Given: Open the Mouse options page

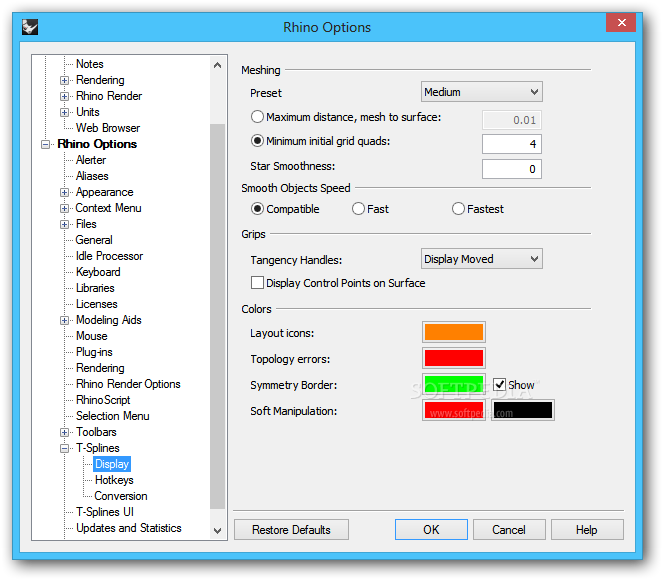Looking at the screenshot, I should pos(92,336).
